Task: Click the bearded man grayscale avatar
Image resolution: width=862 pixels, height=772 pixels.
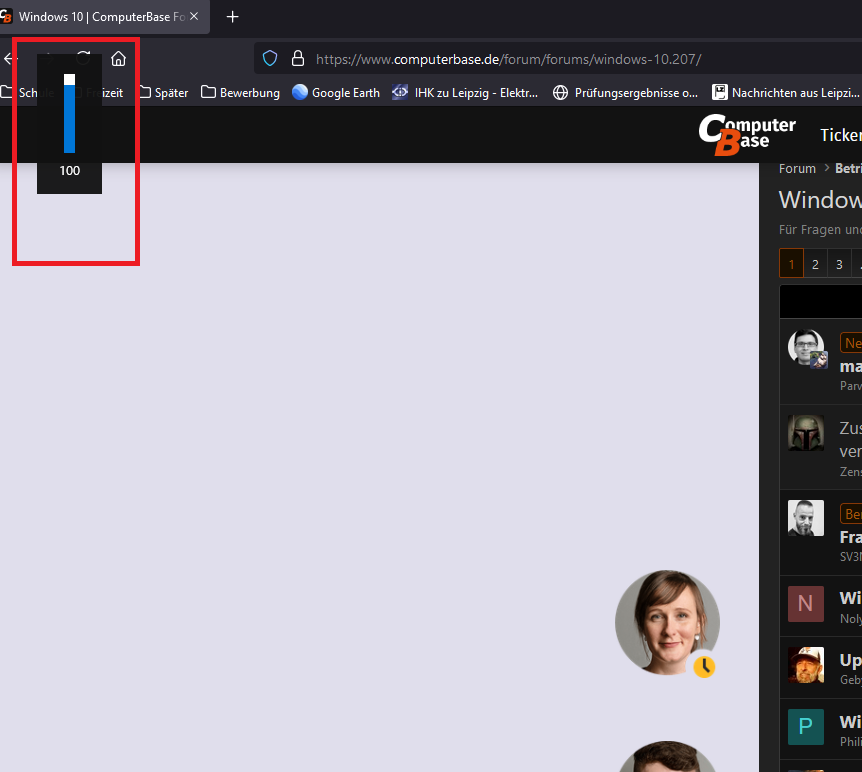Action: click(x=806, y=518)
